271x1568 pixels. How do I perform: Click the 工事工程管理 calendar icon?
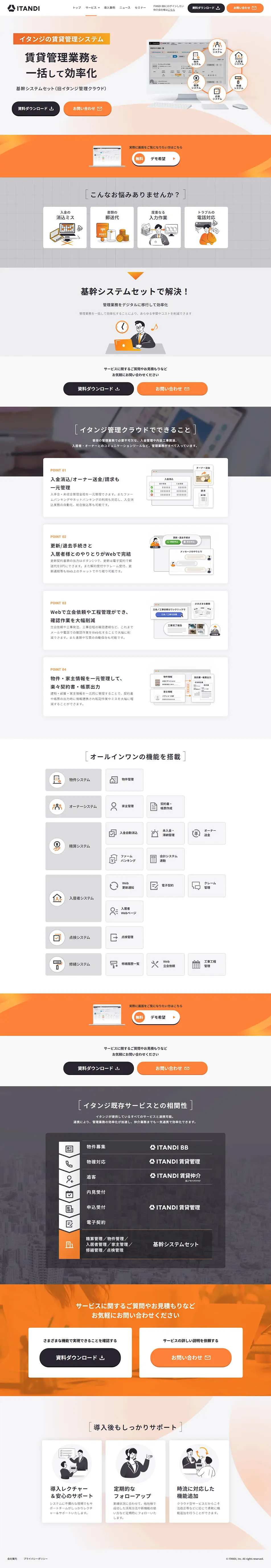tap(196, 964)
